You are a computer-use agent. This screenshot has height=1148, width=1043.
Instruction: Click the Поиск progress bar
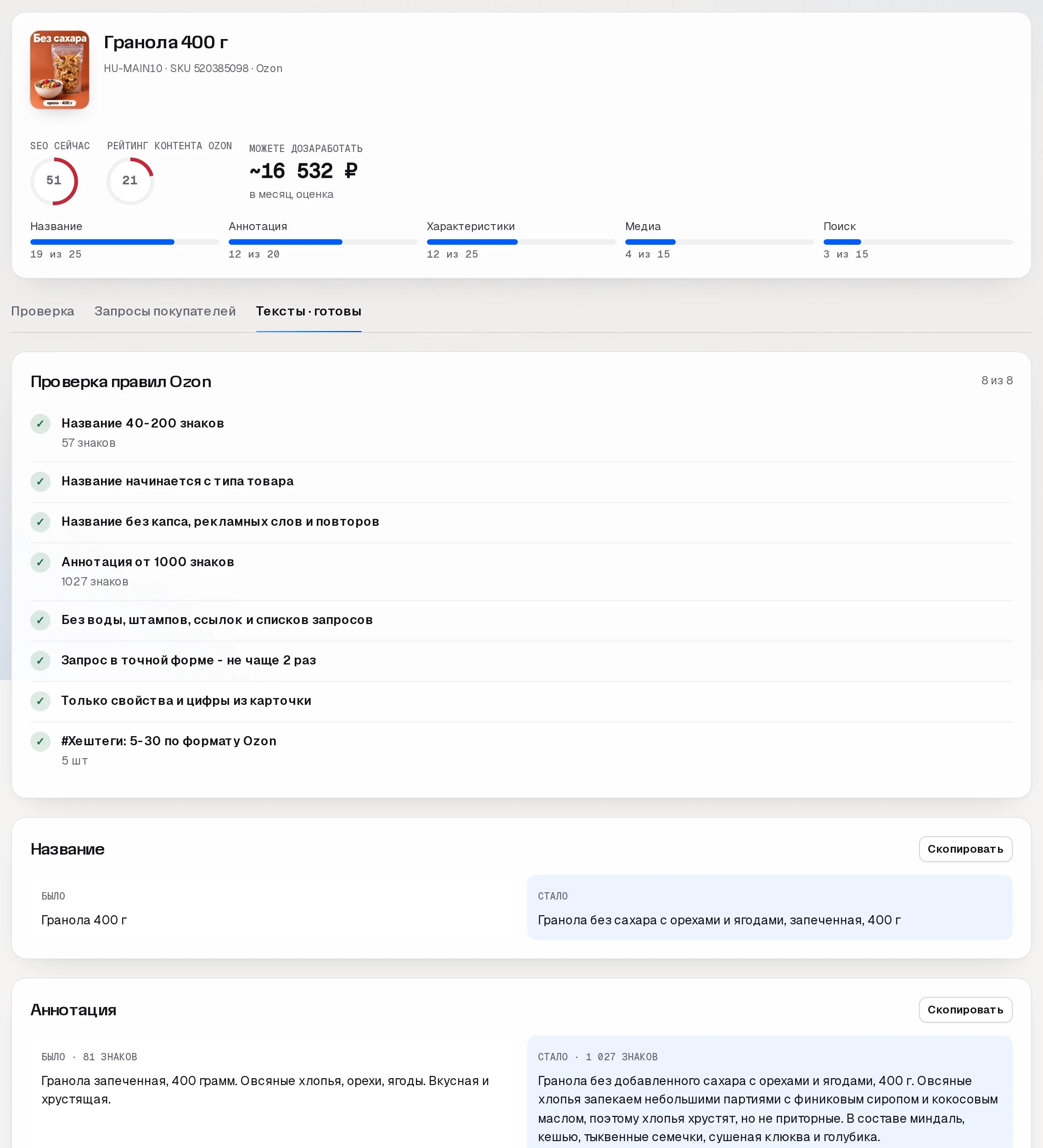point(918,242)
